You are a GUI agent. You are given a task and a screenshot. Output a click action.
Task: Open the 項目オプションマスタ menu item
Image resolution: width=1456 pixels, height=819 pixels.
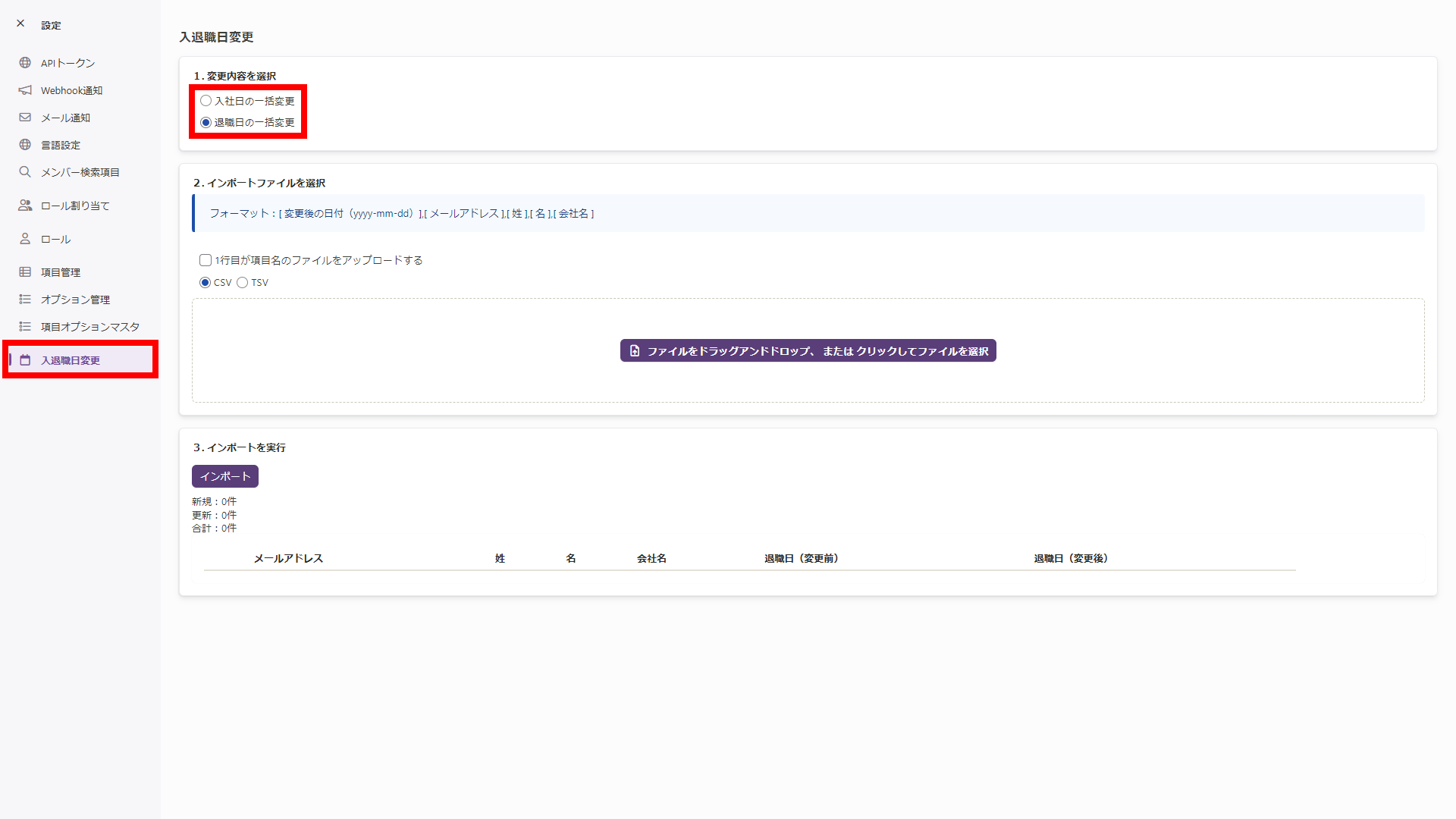click(x=89, y=327)
